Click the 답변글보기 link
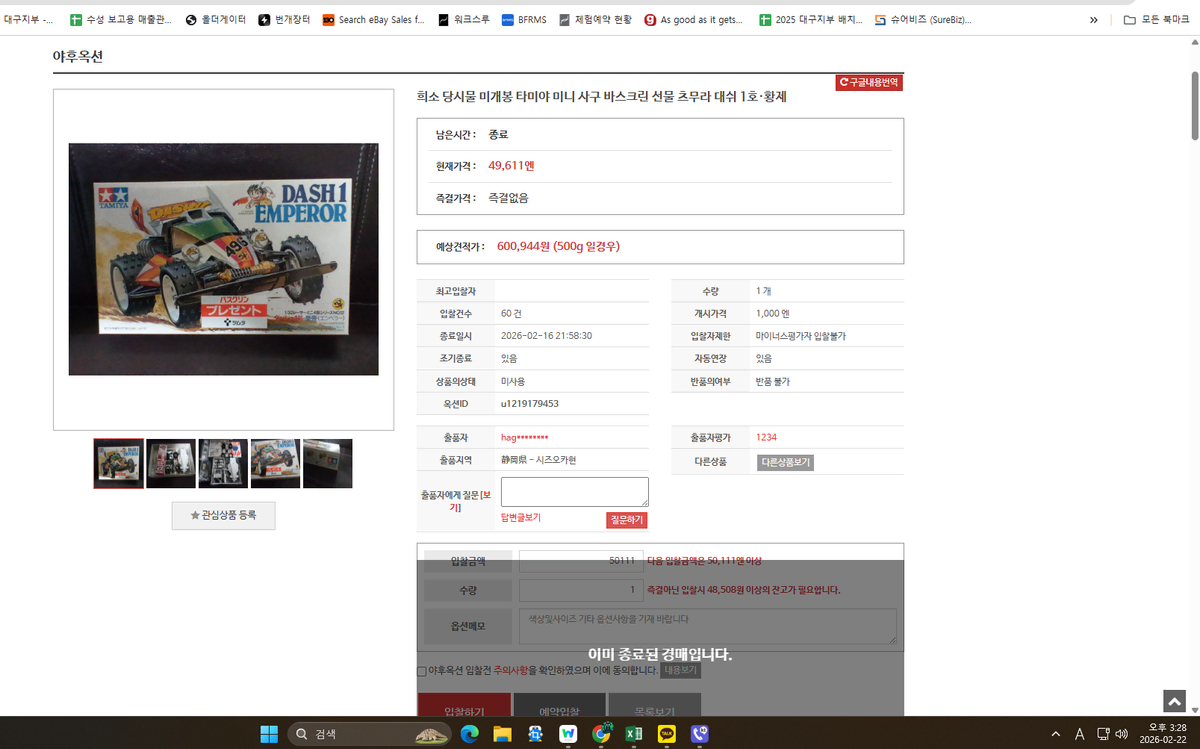This screenshot has width=1200, height=749. 521,518
